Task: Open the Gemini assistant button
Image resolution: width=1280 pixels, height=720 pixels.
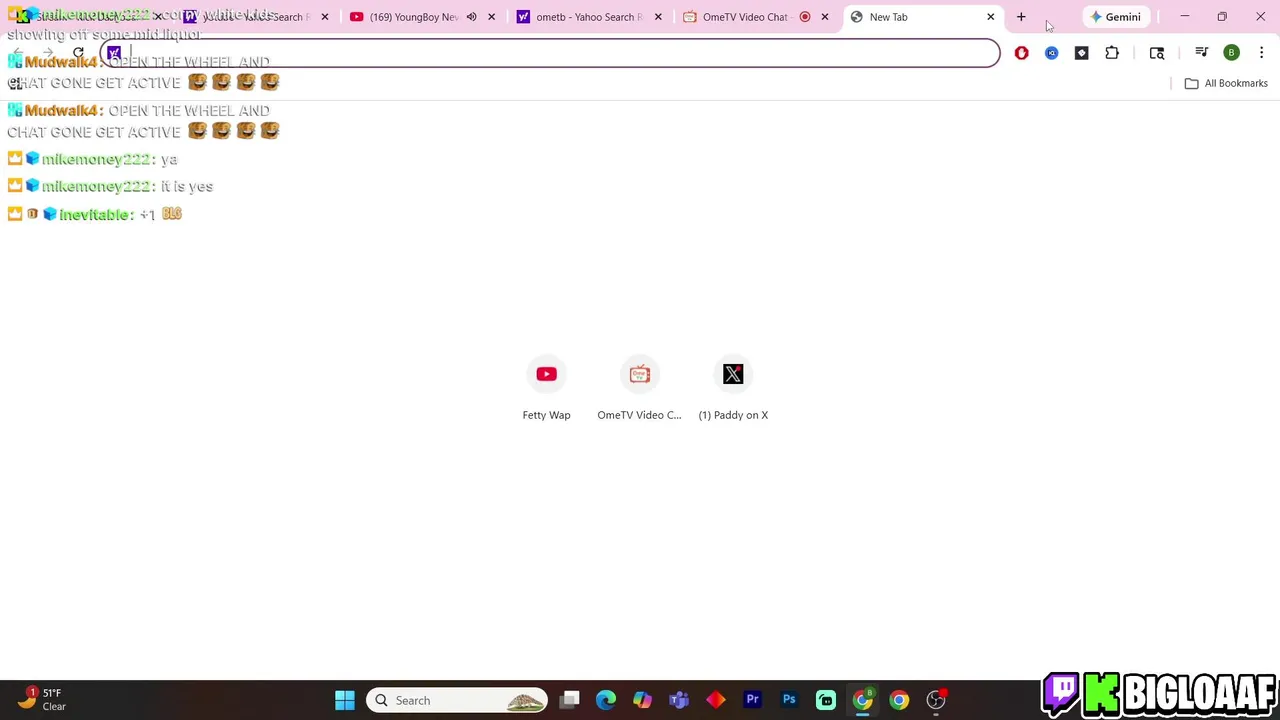Action: (x=1115, y=17)
